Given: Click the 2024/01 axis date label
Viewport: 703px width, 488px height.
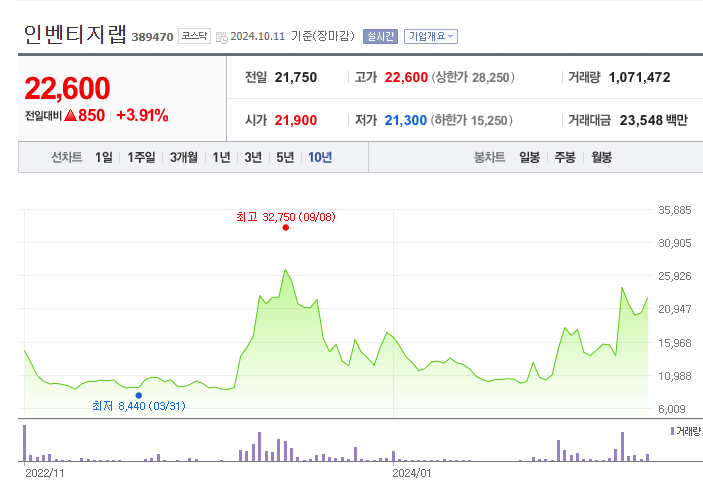Looking at the screenshot, I should 412,473.
